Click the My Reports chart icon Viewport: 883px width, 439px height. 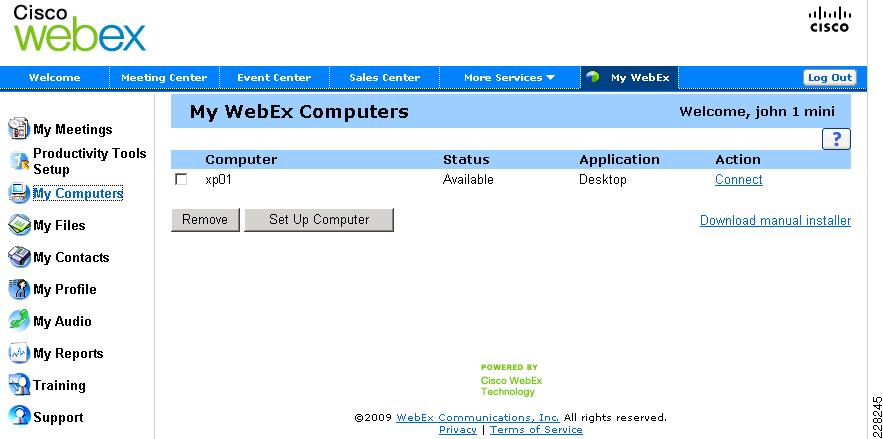coord(19,353)
